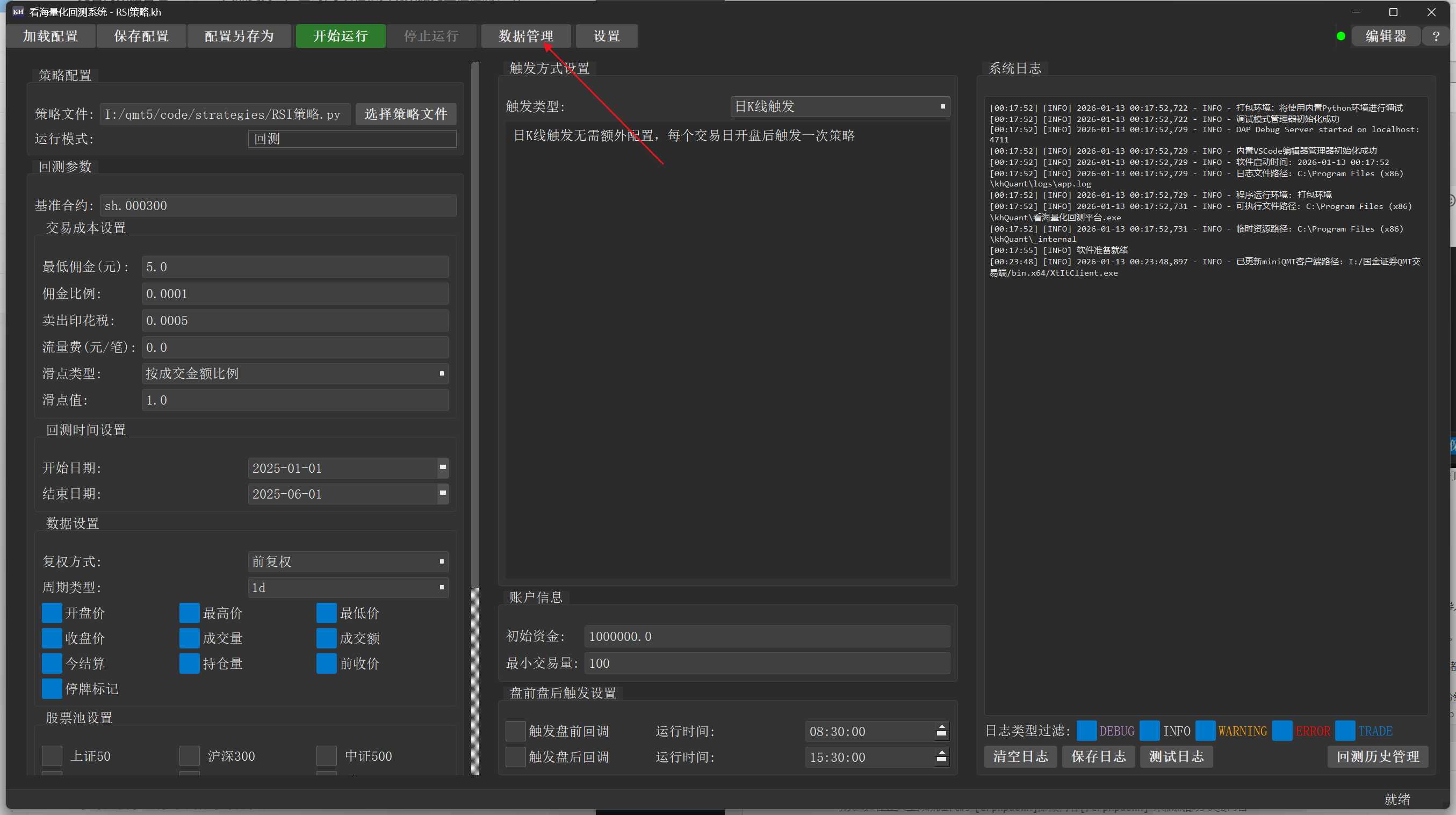Toggle the DEBUG log filter checkbox
1456x815 pixels.
point(1086,731)
